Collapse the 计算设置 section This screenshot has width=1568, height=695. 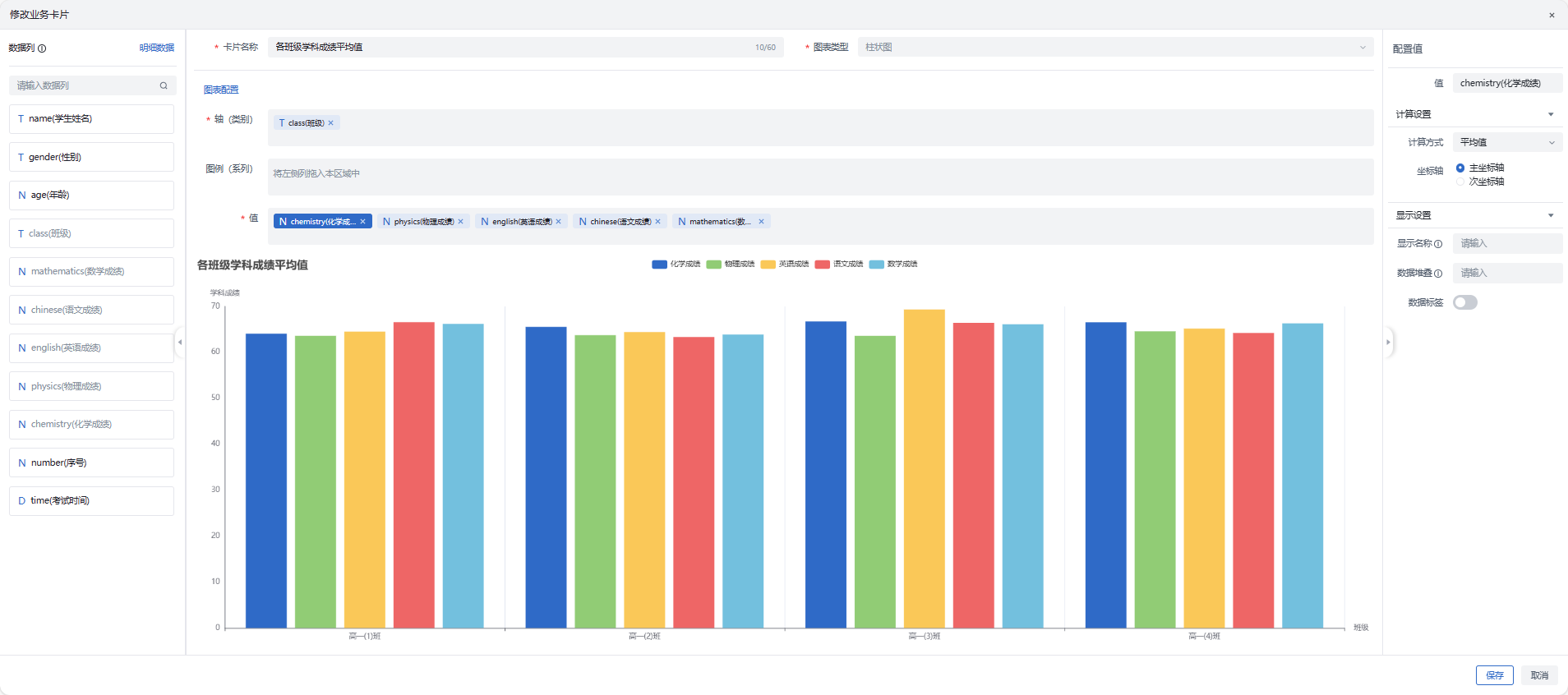pos(1551,114)
